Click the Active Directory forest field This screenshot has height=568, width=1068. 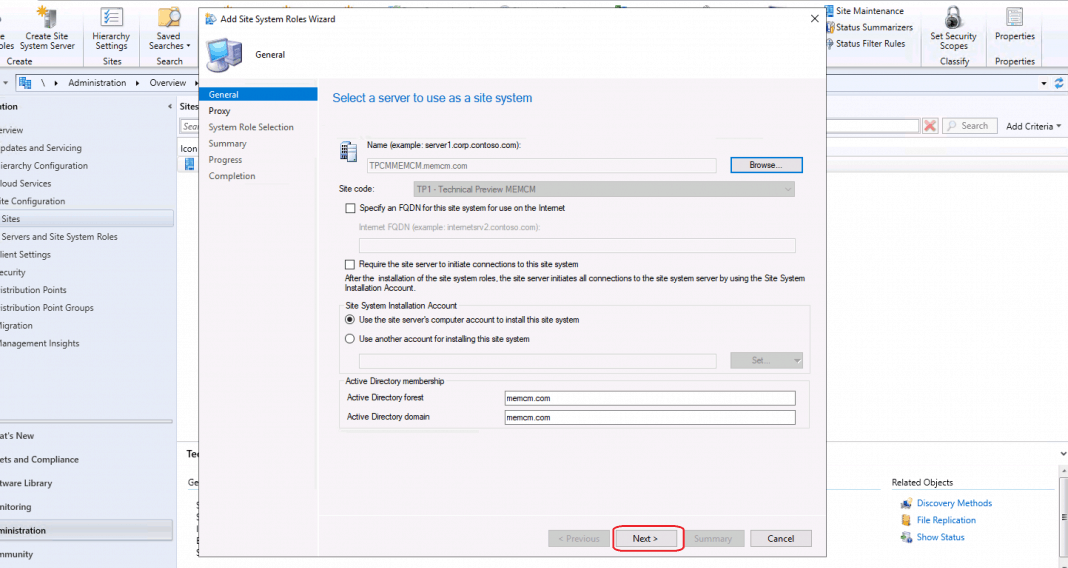pyautogui.click(x=650, y=398)
